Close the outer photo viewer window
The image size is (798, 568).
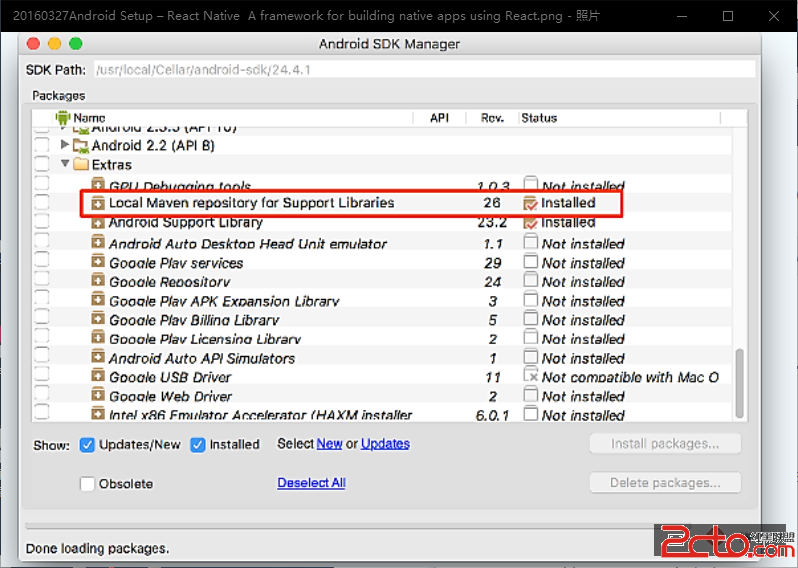tap(774, 16)
